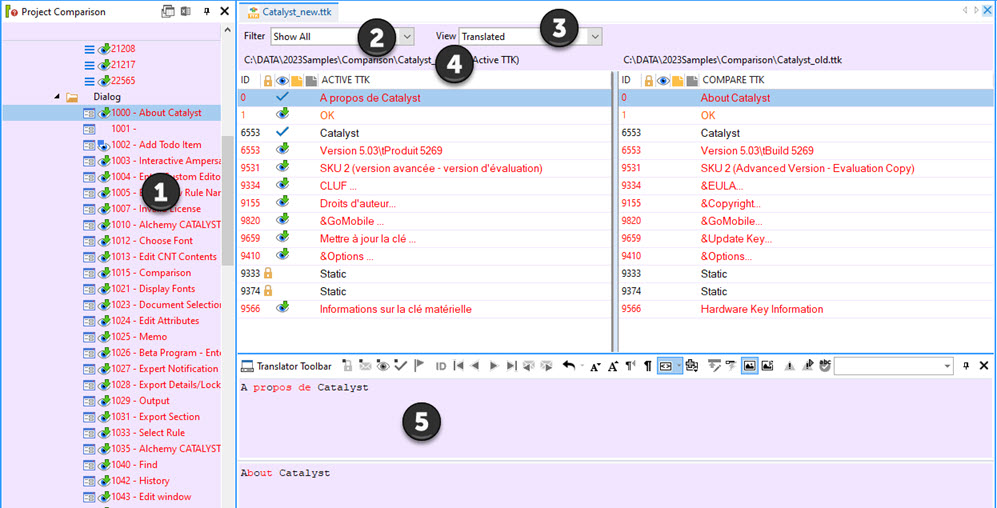Select the Catalyst_new.ttk tab
This screenshot has height=508, width=997.
tap(291, 11)
